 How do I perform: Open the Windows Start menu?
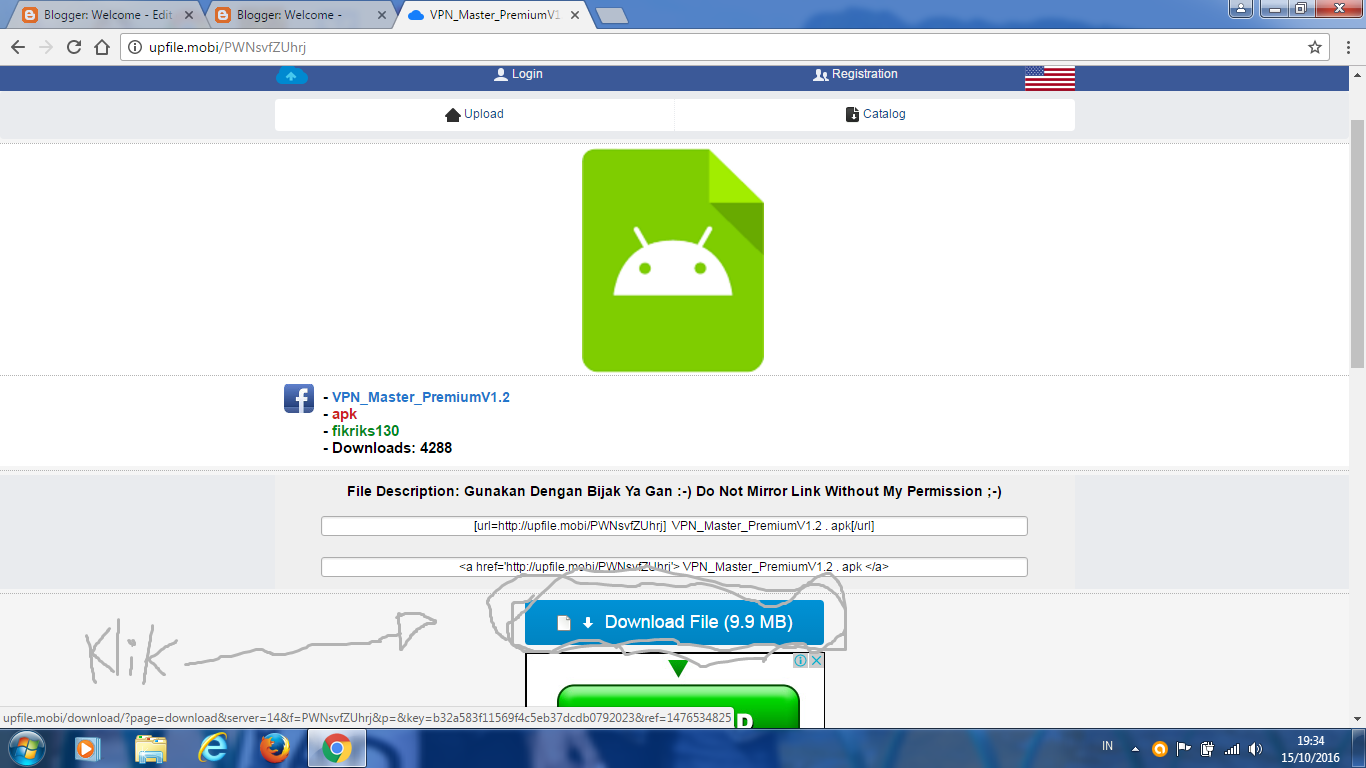coord(25,748)
